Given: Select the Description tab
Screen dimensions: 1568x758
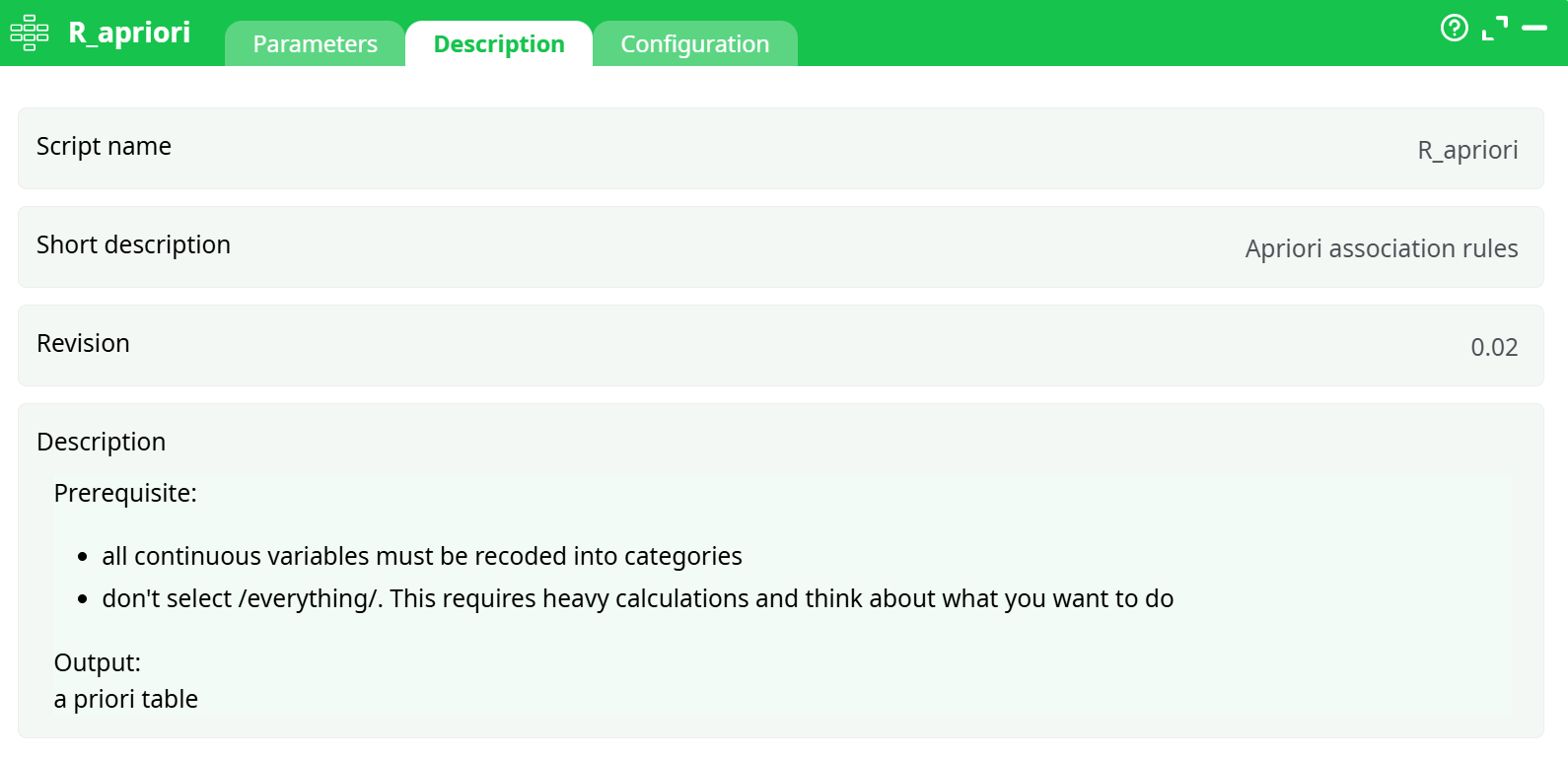Looking at the screenshot, I should click(x=499, y=44).
